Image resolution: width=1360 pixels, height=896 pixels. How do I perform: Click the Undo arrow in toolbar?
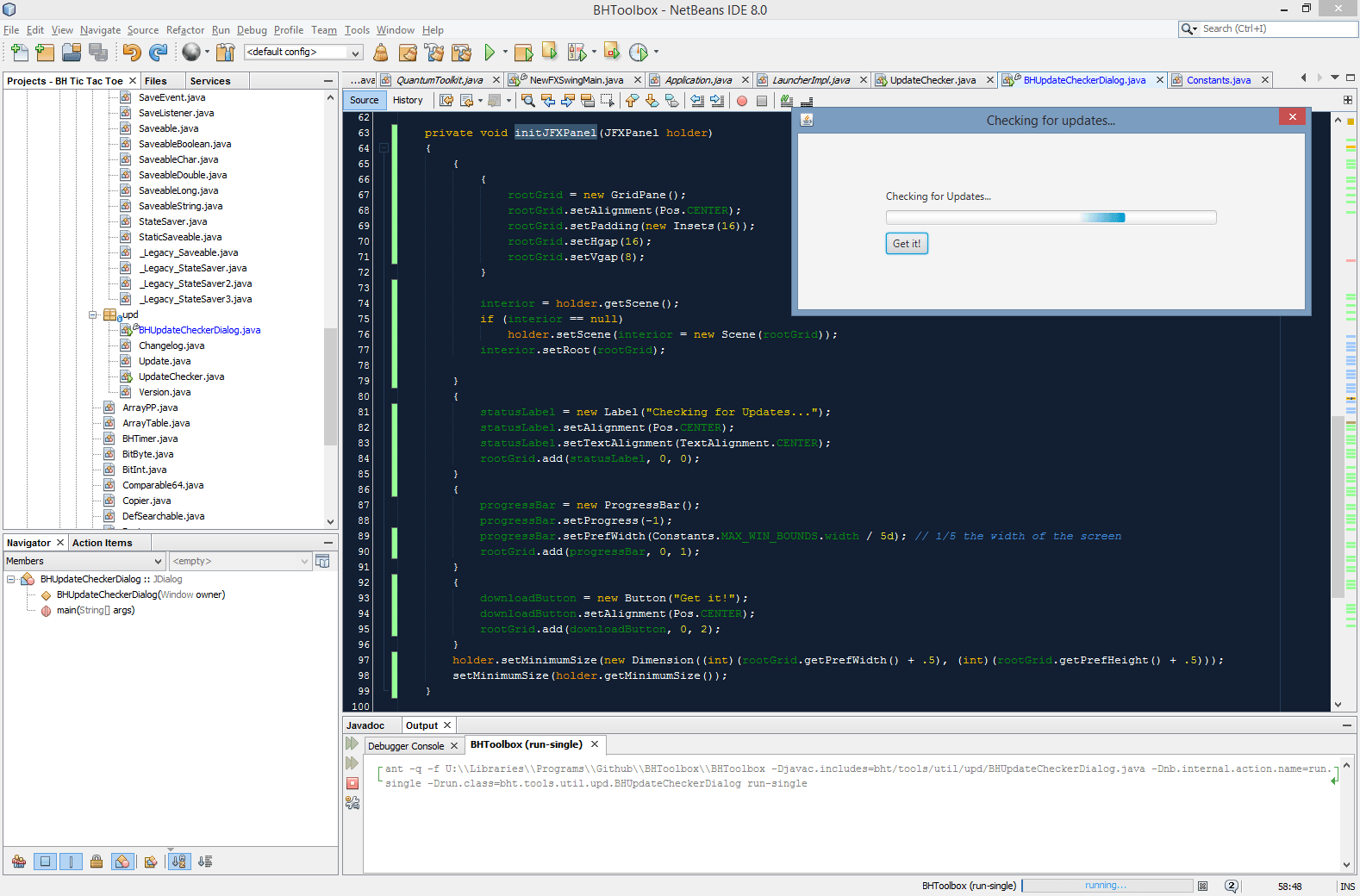131,53
